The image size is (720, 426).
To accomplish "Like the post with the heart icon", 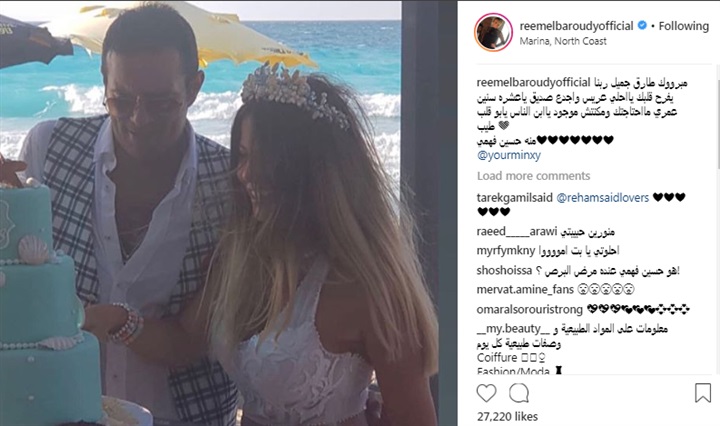I will [x=486, y=393].
